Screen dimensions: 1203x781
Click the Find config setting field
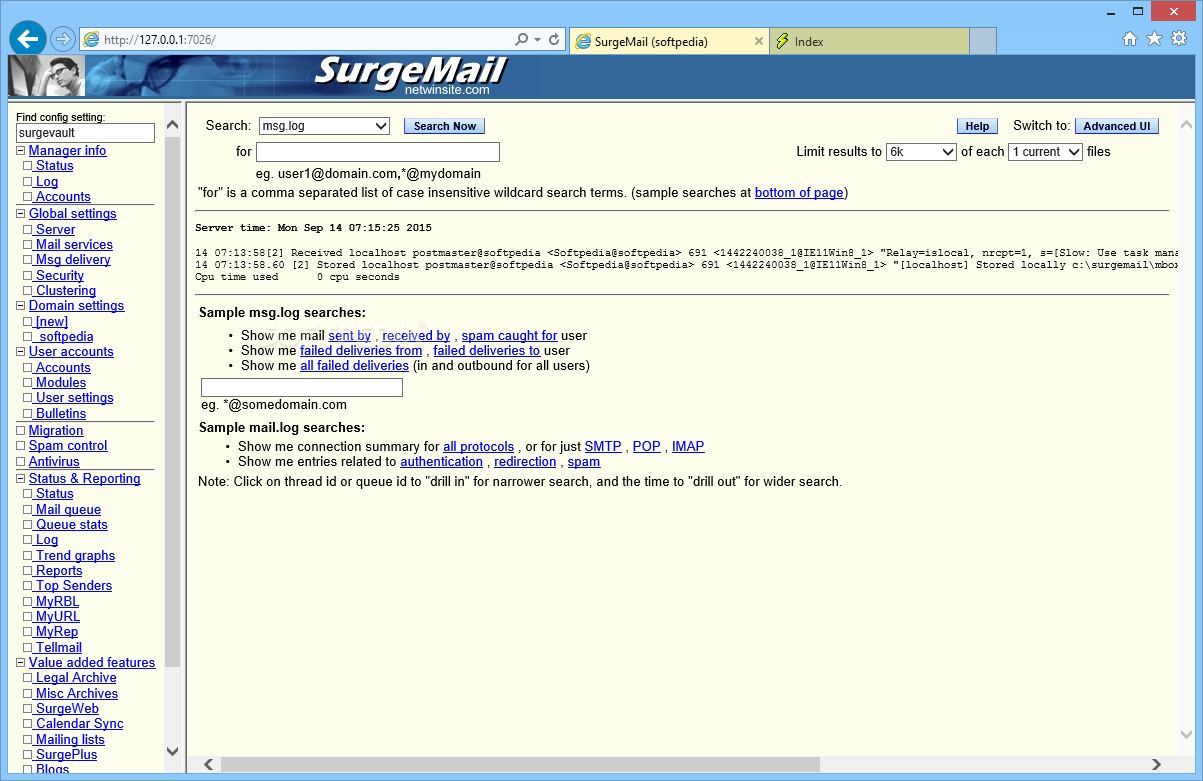tap(85, 133)
